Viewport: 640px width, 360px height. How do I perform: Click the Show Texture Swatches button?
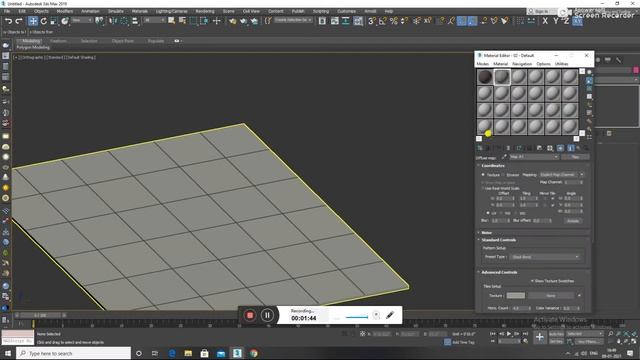(552, 281)
